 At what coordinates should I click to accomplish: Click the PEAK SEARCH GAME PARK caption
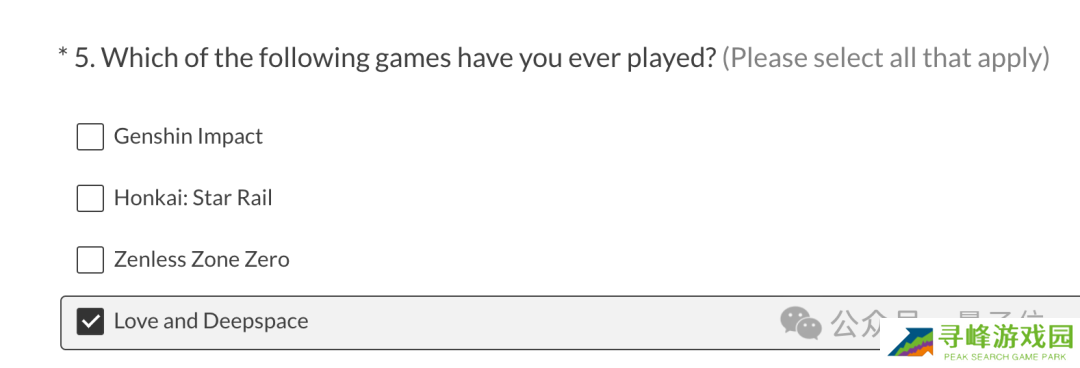pyautogui.click(x=1005, y=357)
